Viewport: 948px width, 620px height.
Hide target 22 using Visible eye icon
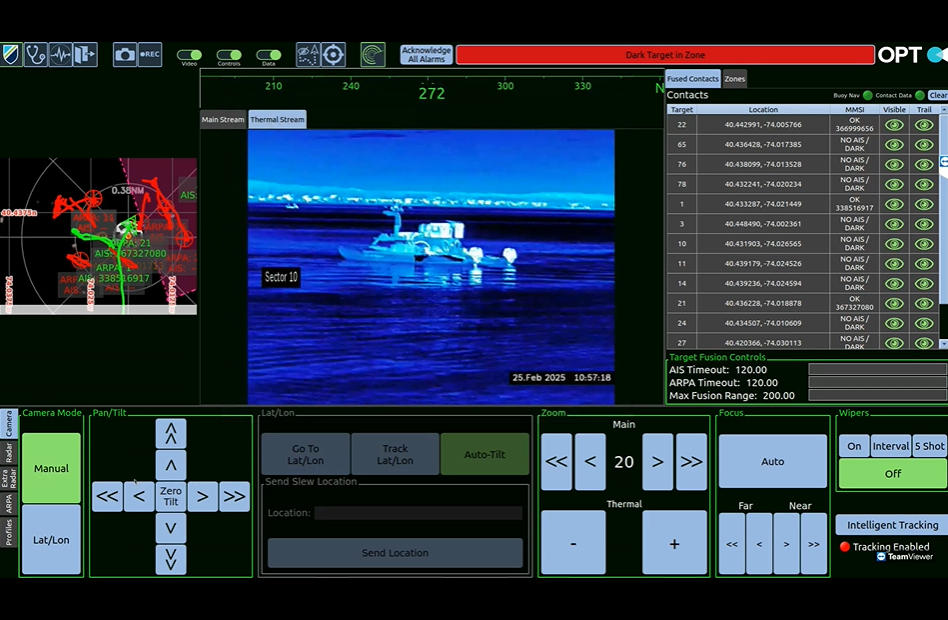[x=894, y=125]
